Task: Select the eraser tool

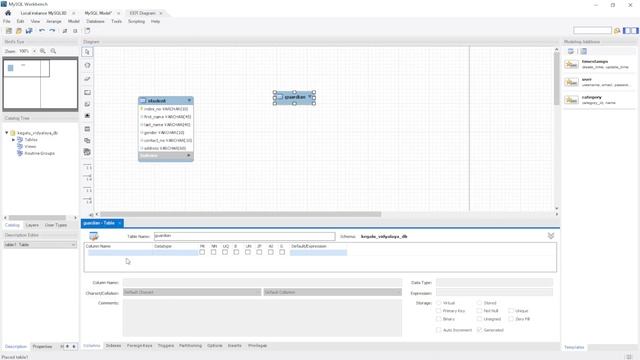Action: (87, 79)
